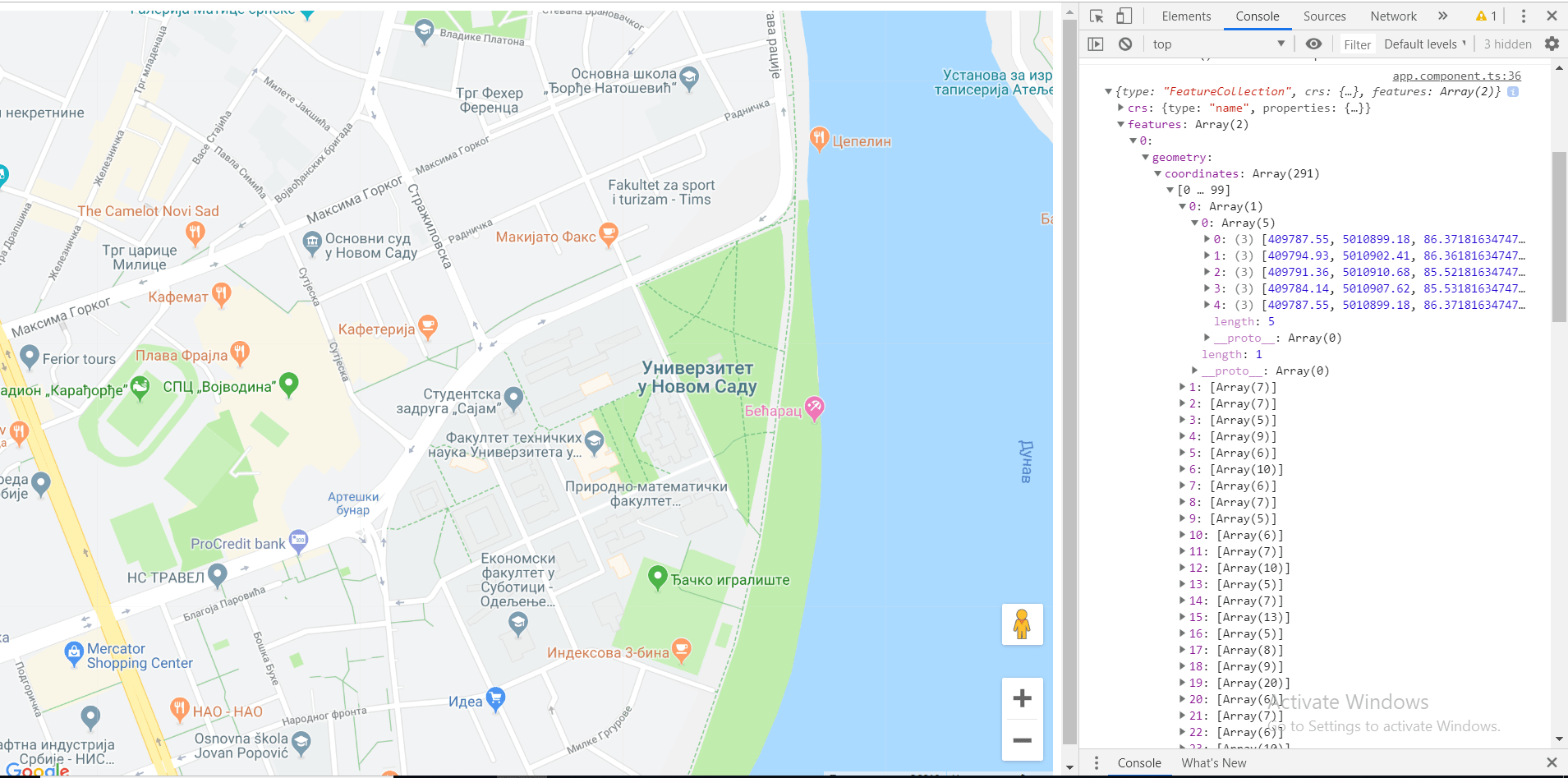Open the Sources tab
The image size is (1568, 778).
1325,16
